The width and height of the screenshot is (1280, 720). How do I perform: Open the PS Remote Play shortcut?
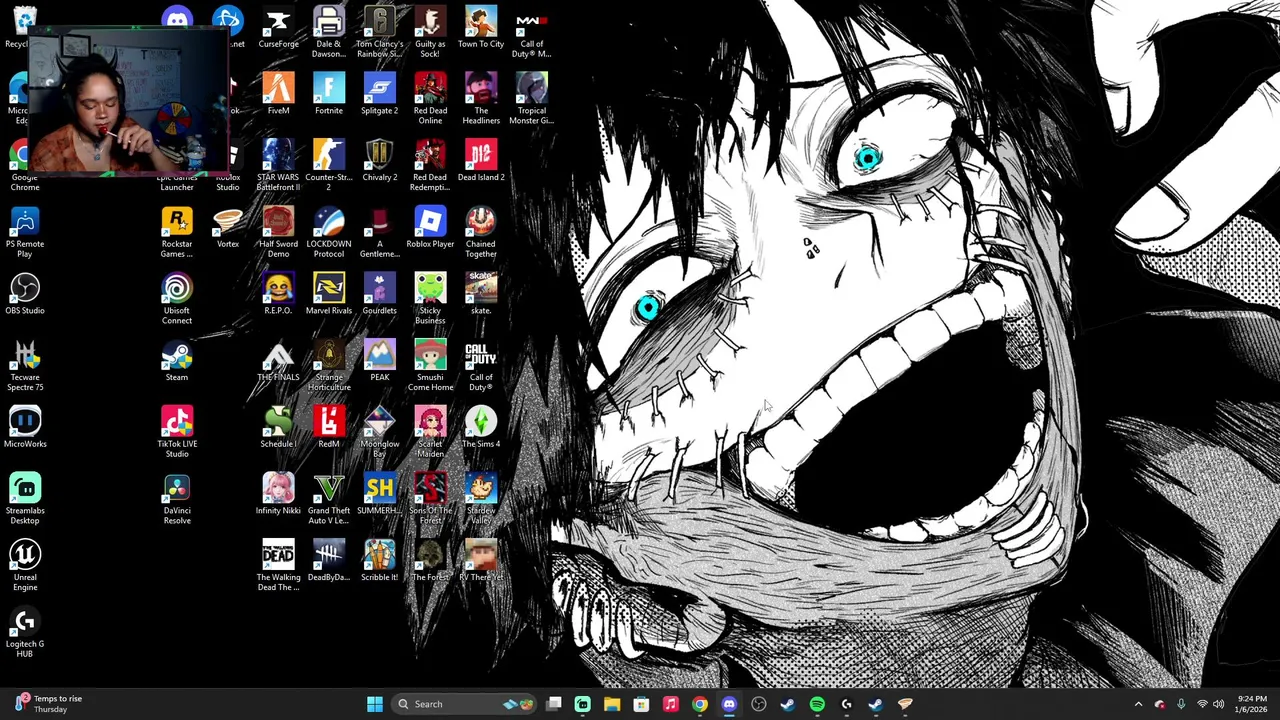pos(25,233)
